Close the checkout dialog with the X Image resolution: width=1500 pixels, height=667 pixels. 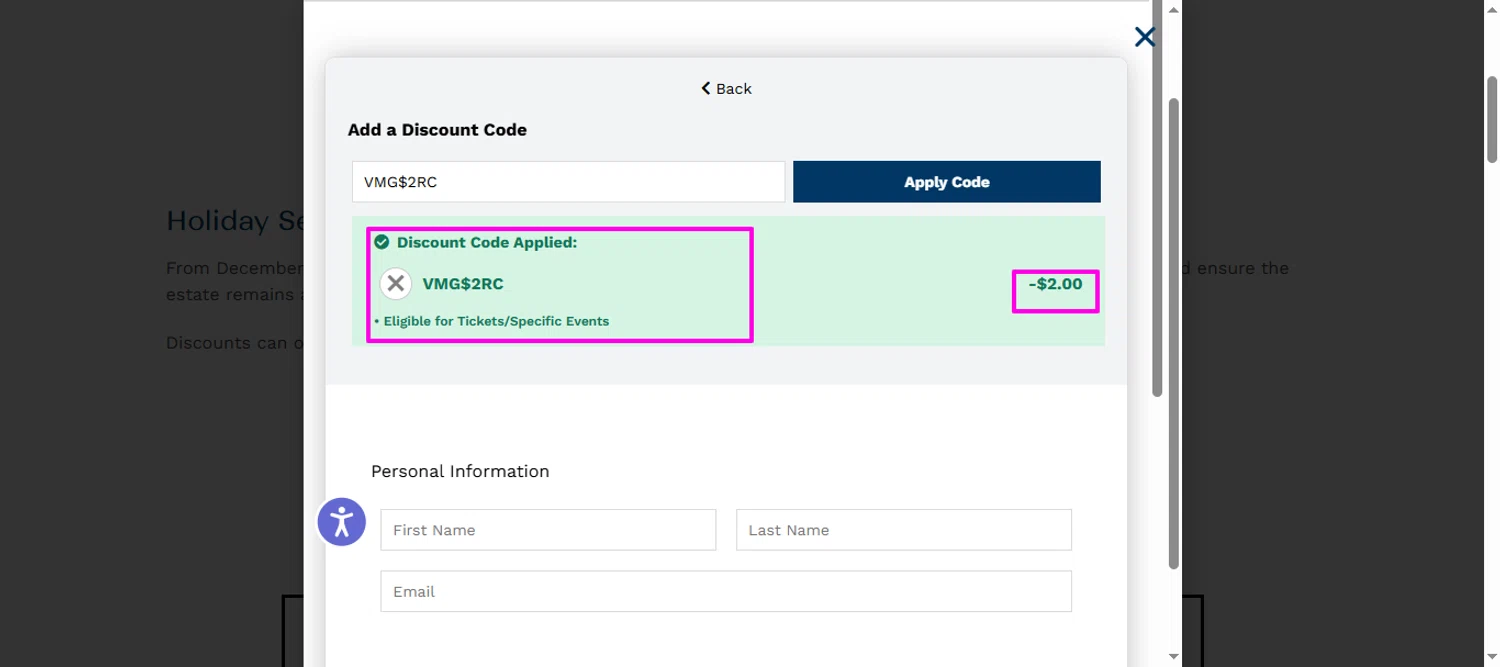(1145, 38)
